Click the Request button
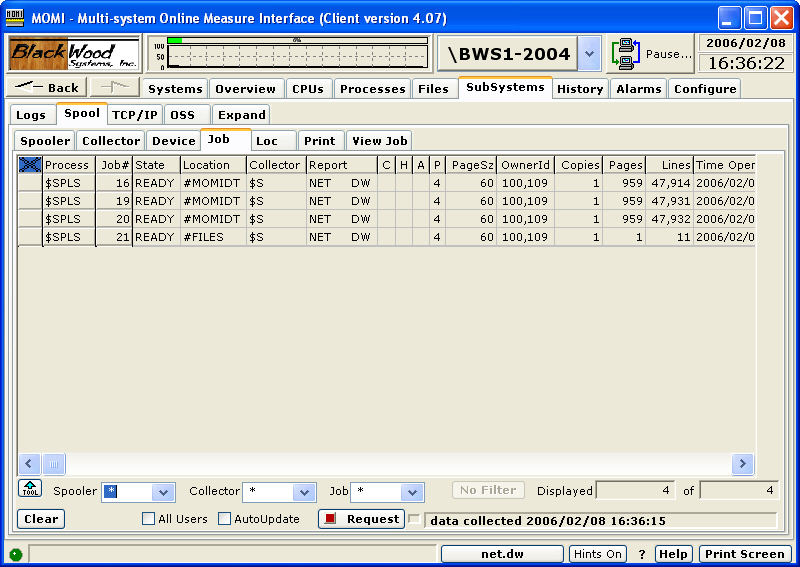Image resolution: width=800 pixels, height=567 pixels. tap(362, 519)
